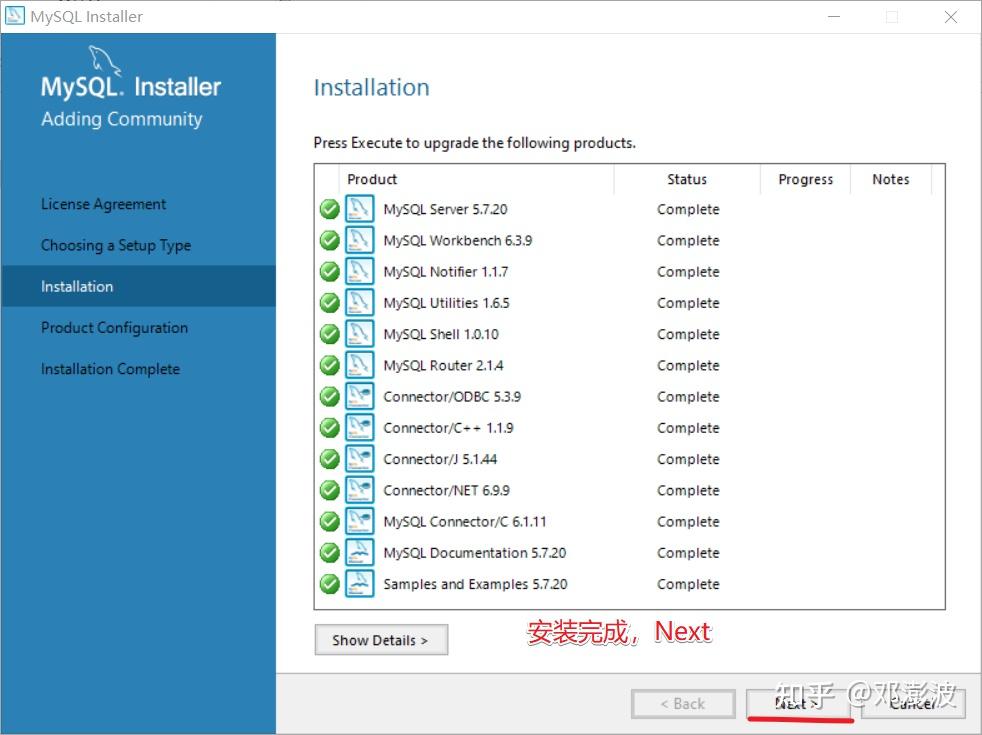Image resolution: width=982 pixels, height=735 pixels.
Task: Click green checkmark beside Samples and Examples 5.7.20
Action: pyautogui.click(x=329, y=585)
